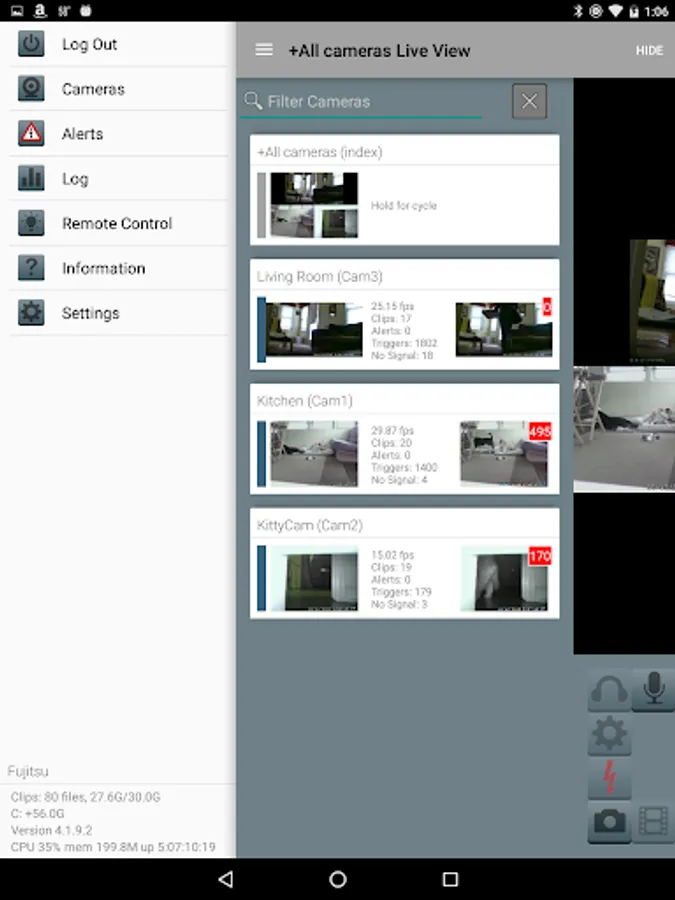Tap the Fujitsu server name
Image resolution: width=675 pixels, height=900 pixels.
28,771
